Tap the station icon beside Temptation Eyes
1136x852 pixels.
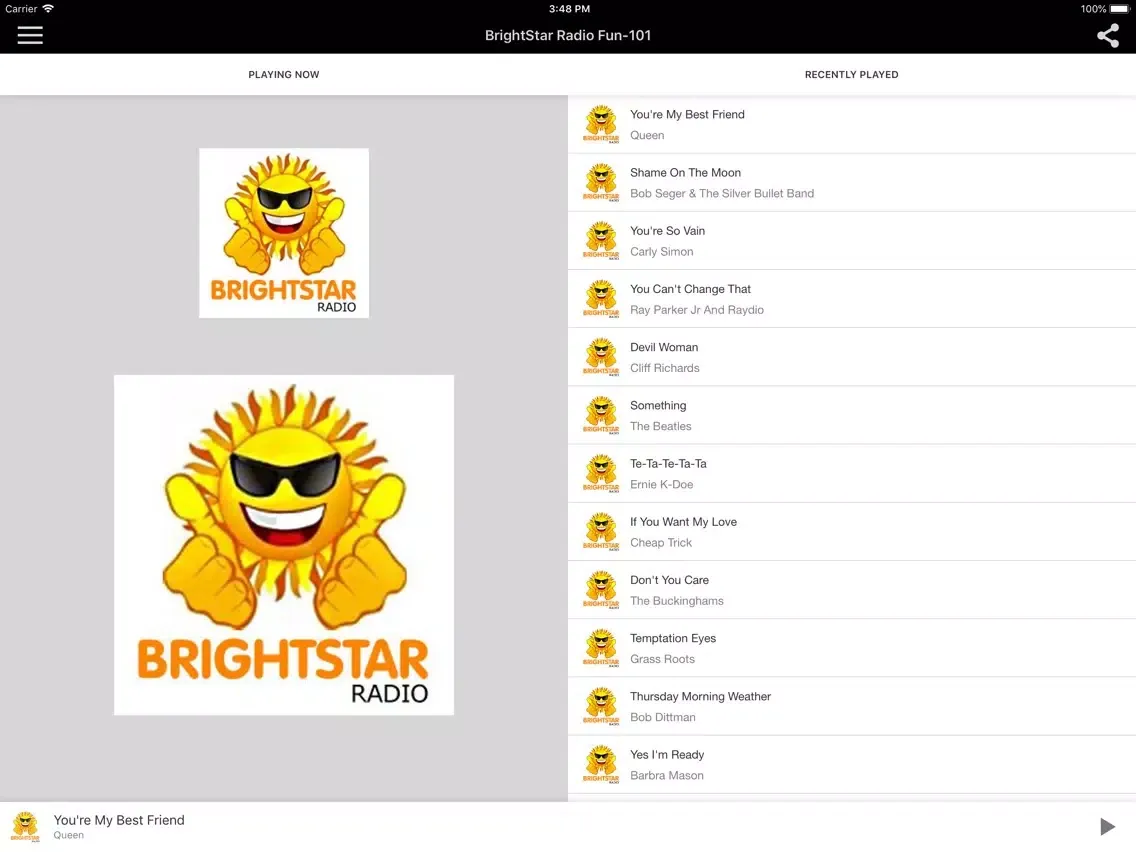coord(601,648)
